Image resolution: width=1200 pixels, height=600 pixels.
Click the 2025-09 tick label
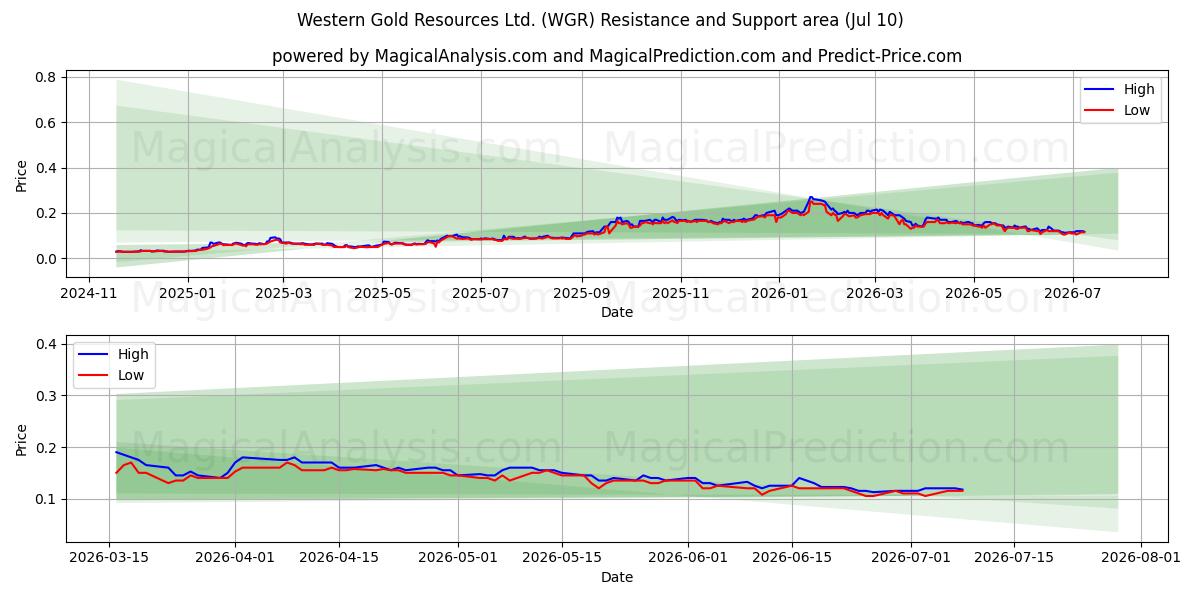(582, 294)
